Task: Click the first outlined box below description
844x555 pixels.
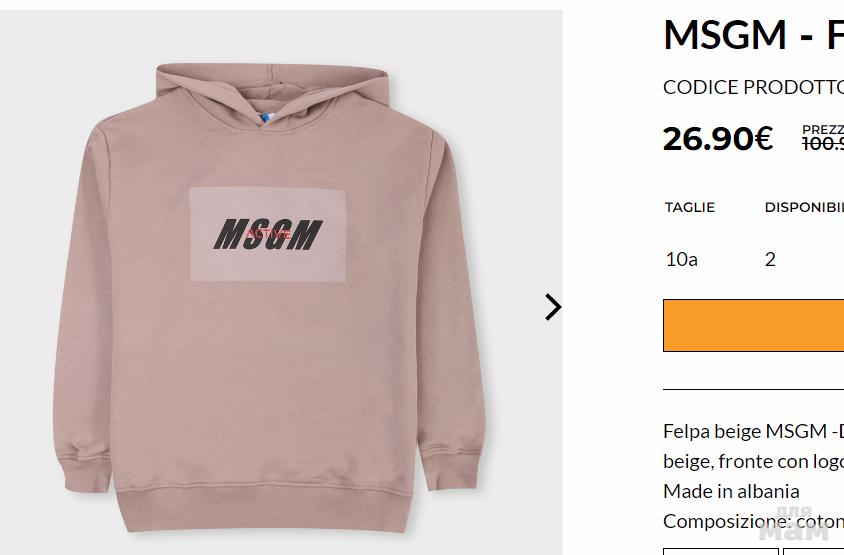Action: pos(721,552)
